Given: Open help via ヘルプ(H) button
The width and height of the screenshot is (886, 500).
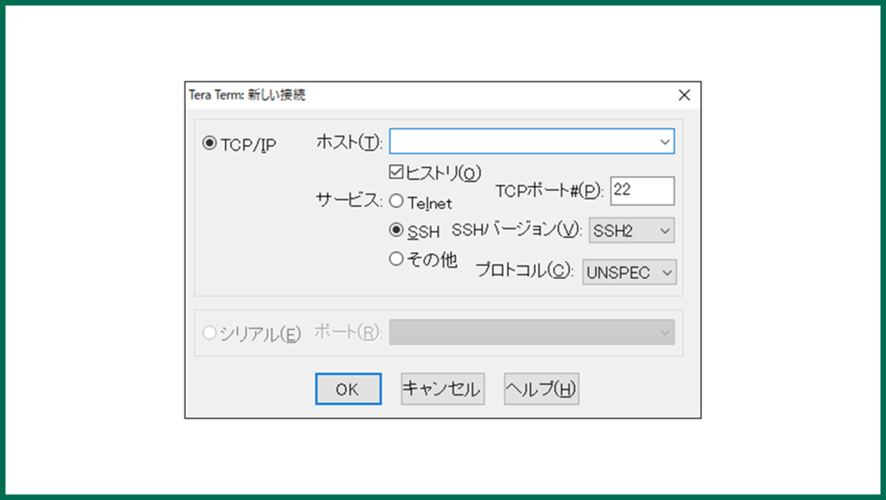Looking at the screenshot, I should coord(541,389).
